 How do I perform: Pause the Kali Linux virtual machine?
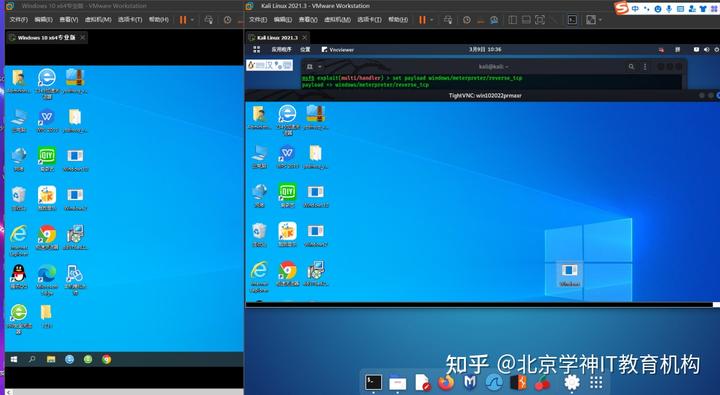(x=422, y=20)
